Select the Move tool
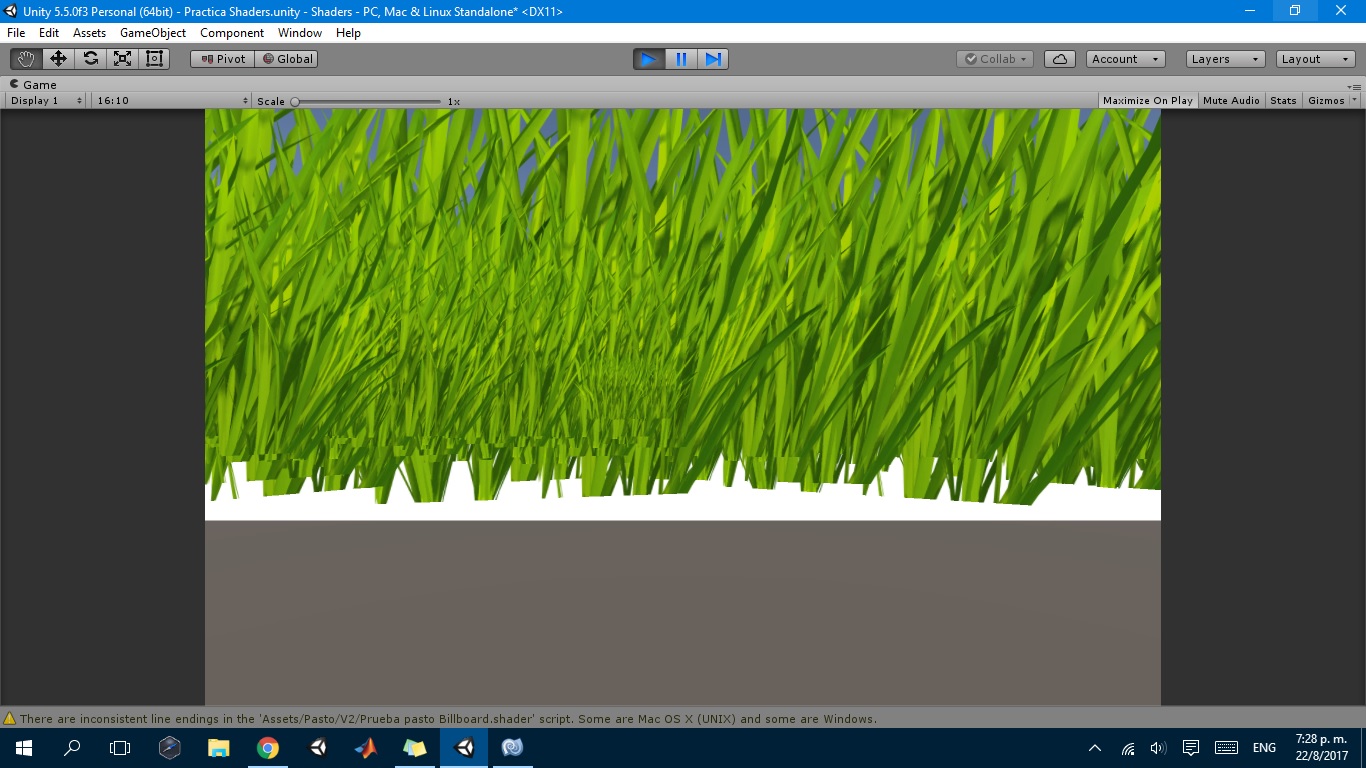This screenshot has height=768, width=1366. pyautogui.click(x=58, y=59)
